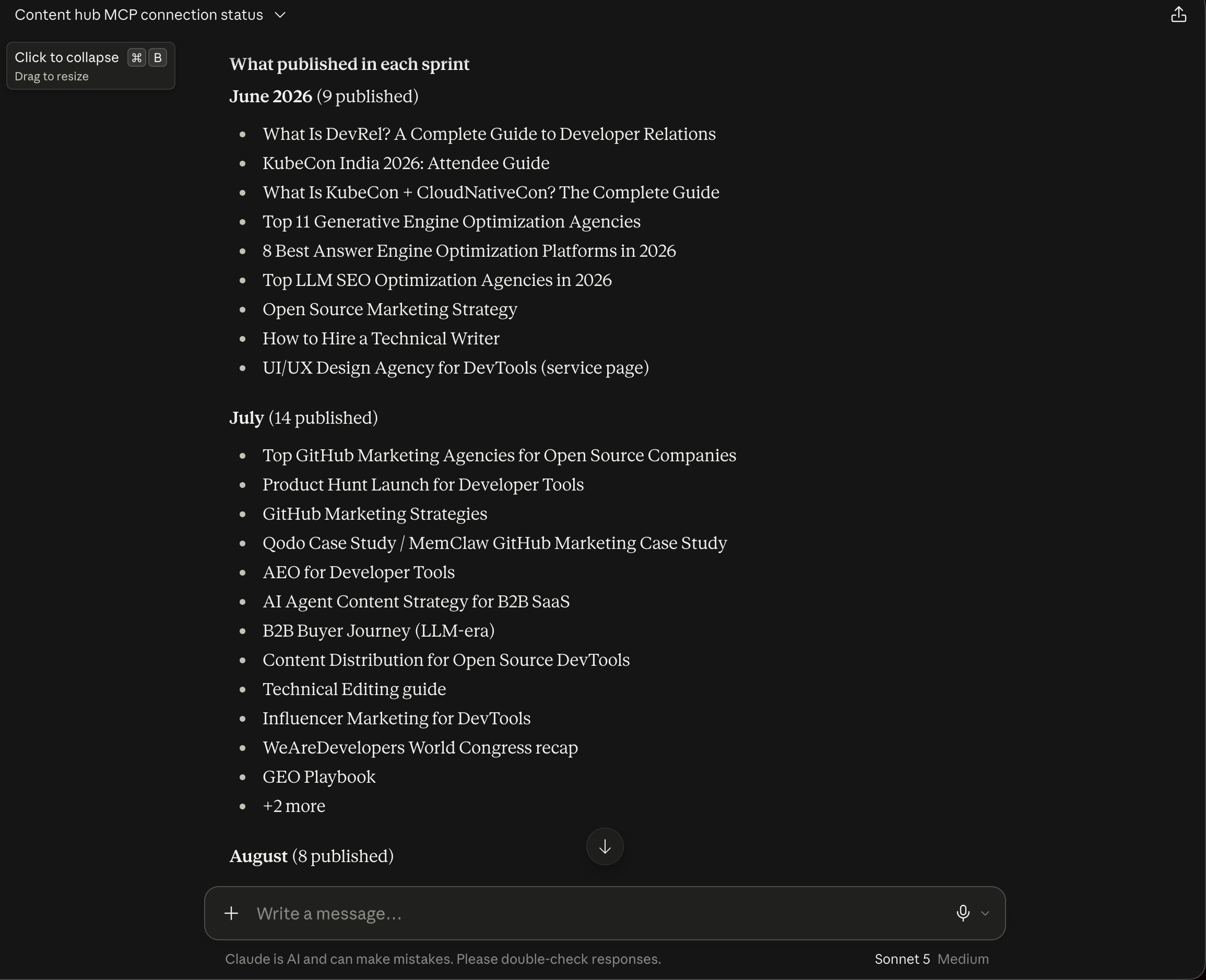Viewport: 1206px width, 980px height.
Task: Click the GEO Playbook list item
Action: 318,777
